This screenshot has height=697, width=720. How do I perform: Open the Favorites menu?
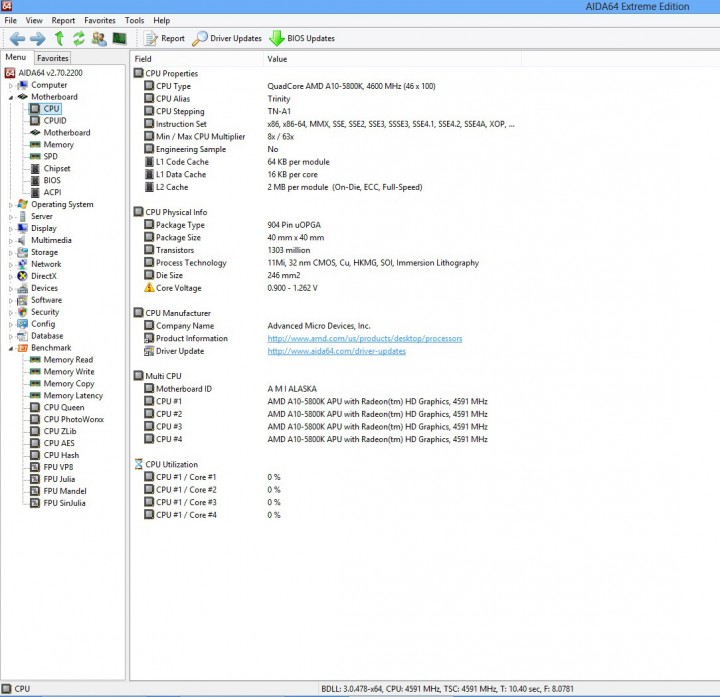[x=100, y=20]
